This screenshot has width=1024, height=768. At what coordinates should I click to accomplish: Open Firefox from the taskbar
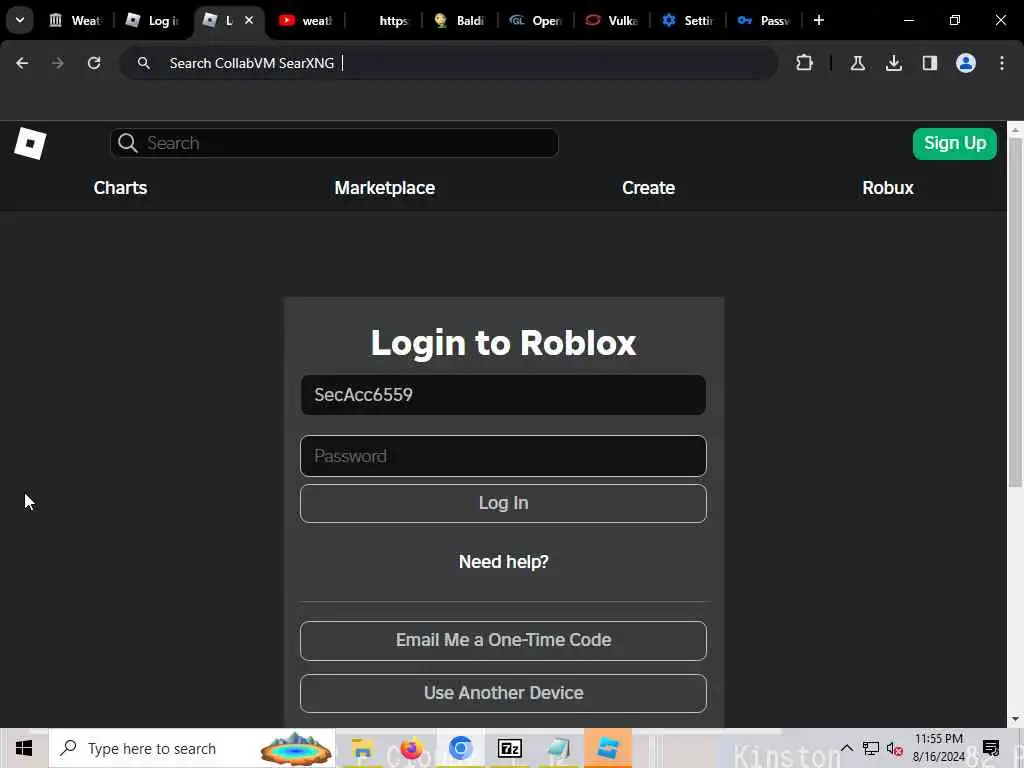tap(411, 748)
